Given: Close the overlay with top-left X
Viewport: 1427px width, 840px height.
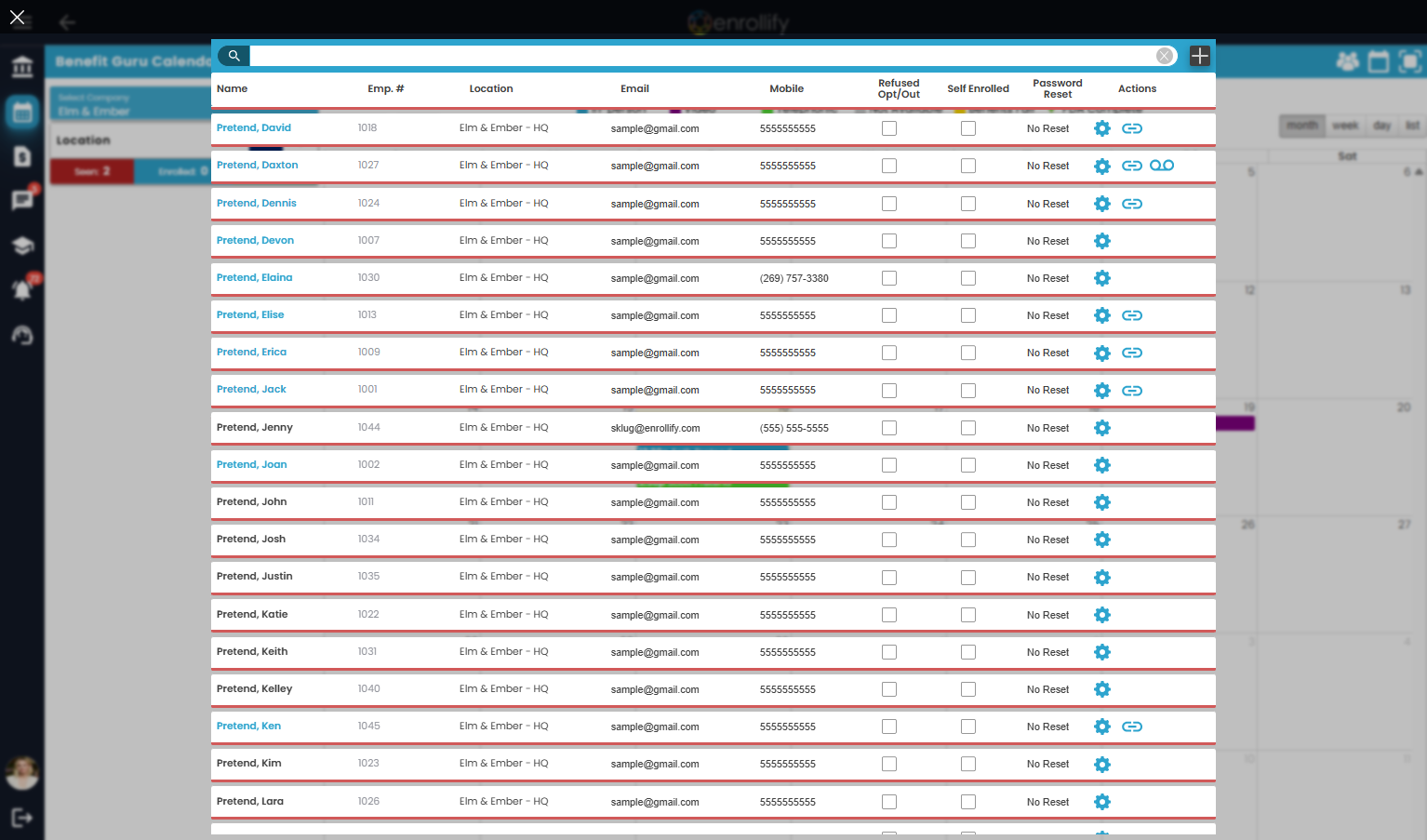Looking at the screenshot, I should coord(17,18).
